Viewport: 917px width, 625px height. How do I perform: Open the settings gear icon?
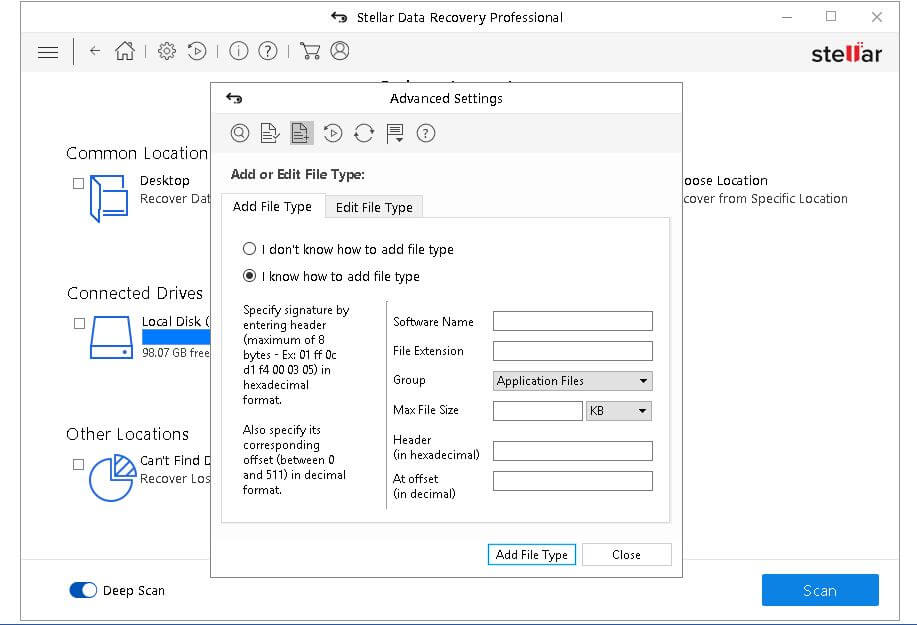tap(166, 51)
